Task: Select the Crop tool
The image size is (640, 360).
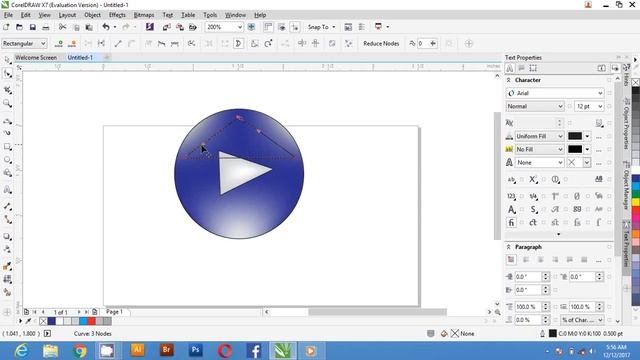Action: [x=7, y=90]
